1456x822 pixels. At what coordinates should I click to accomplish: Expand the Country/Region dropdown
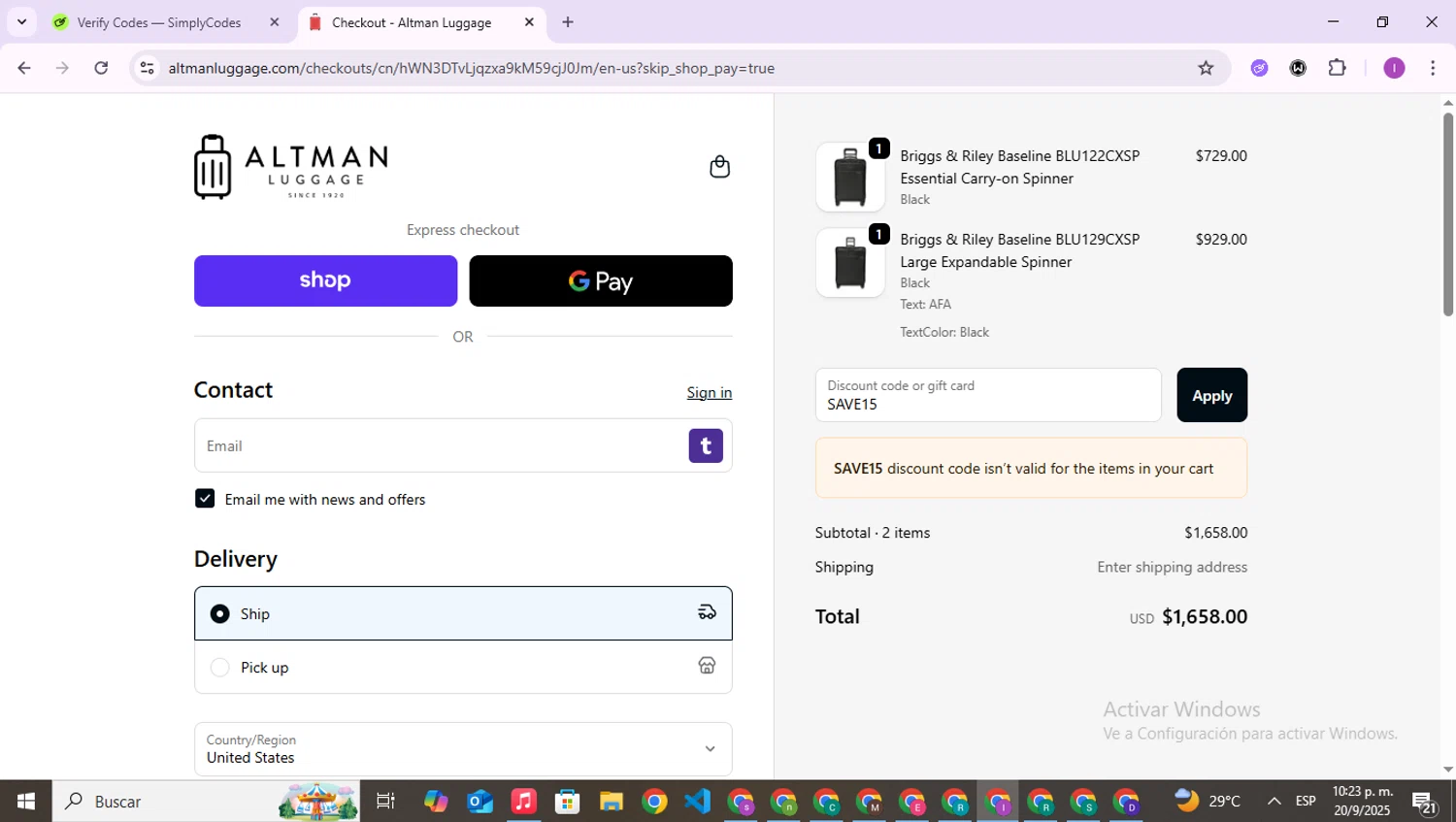pyautogui.click(x=463, y=749)
